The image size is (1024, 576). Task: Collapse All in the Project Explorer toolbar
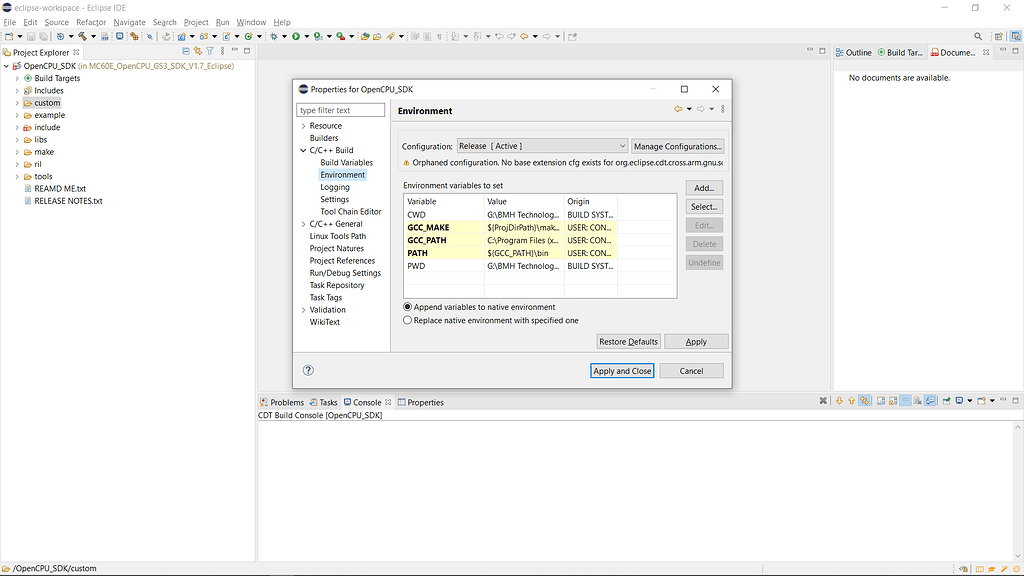pos(186,52)
